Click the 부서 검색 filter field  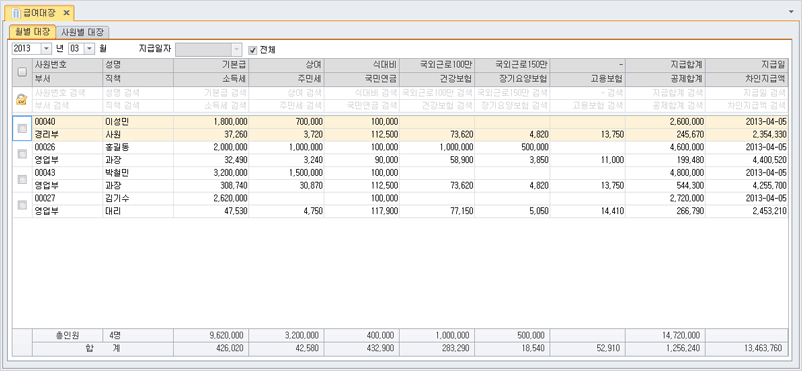68,106
